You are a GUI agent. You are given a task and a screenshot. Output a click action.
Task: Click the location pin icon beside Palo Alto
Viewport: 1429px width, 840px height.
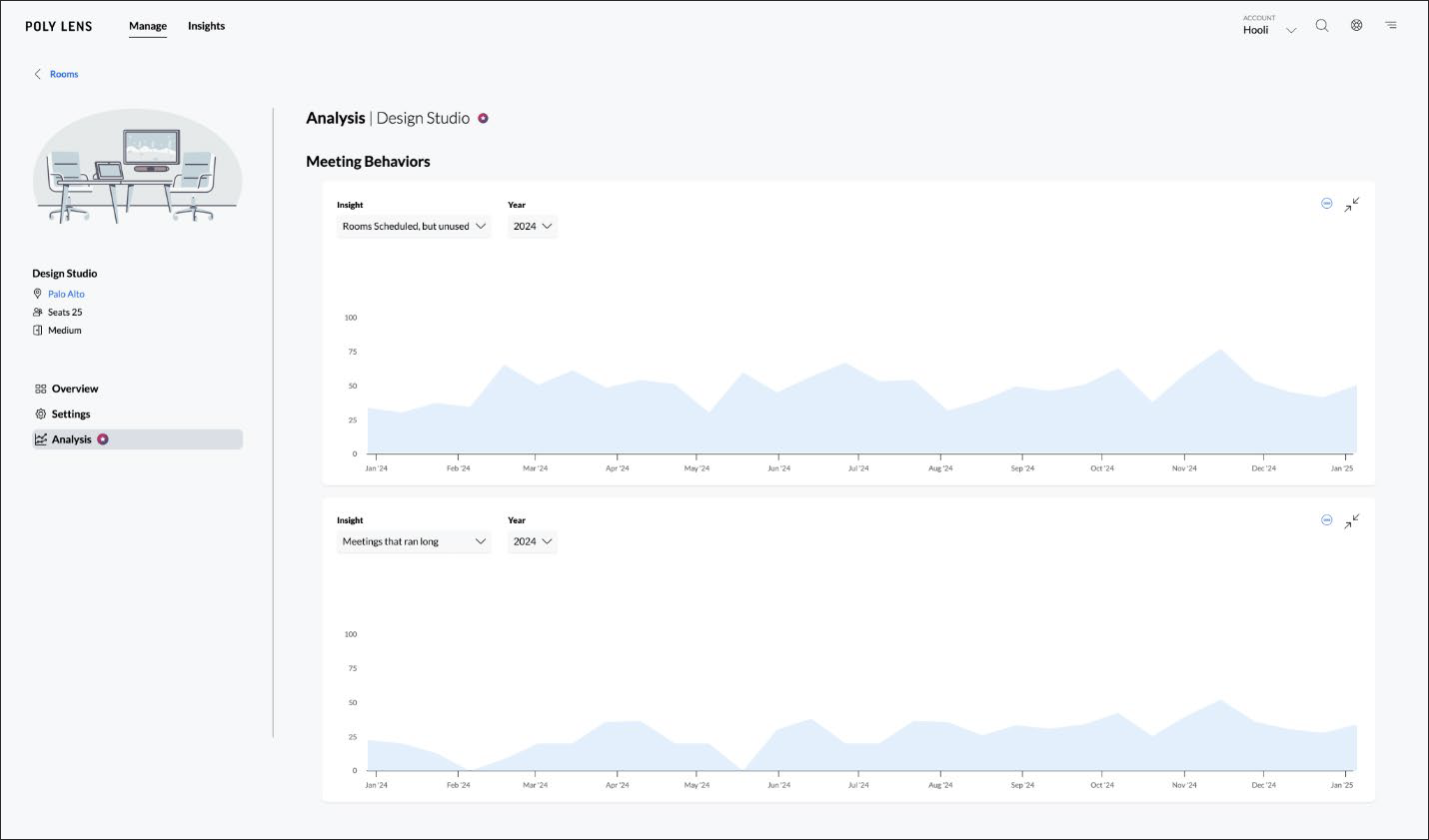[36, 294]
